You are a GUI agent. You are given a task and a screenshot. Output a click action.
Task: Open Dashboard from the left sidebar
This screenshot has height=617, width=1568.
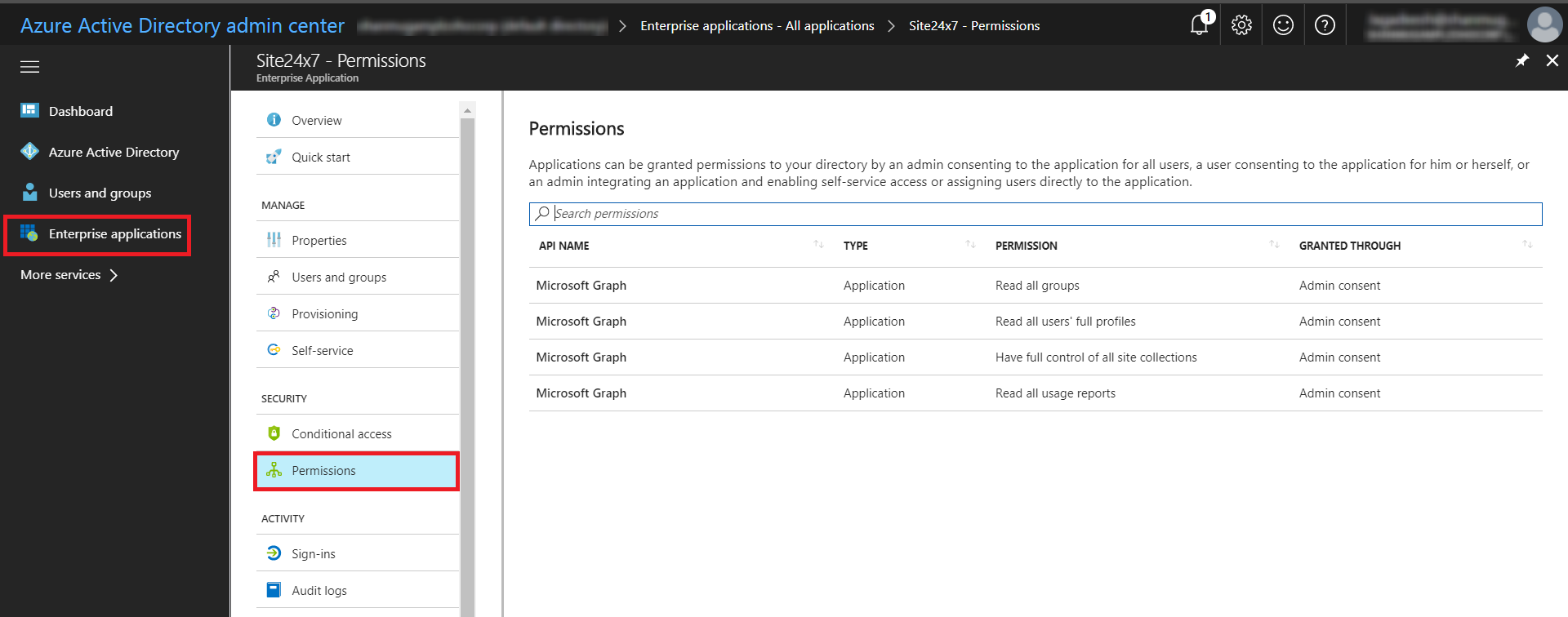click(x=80, y=111)
